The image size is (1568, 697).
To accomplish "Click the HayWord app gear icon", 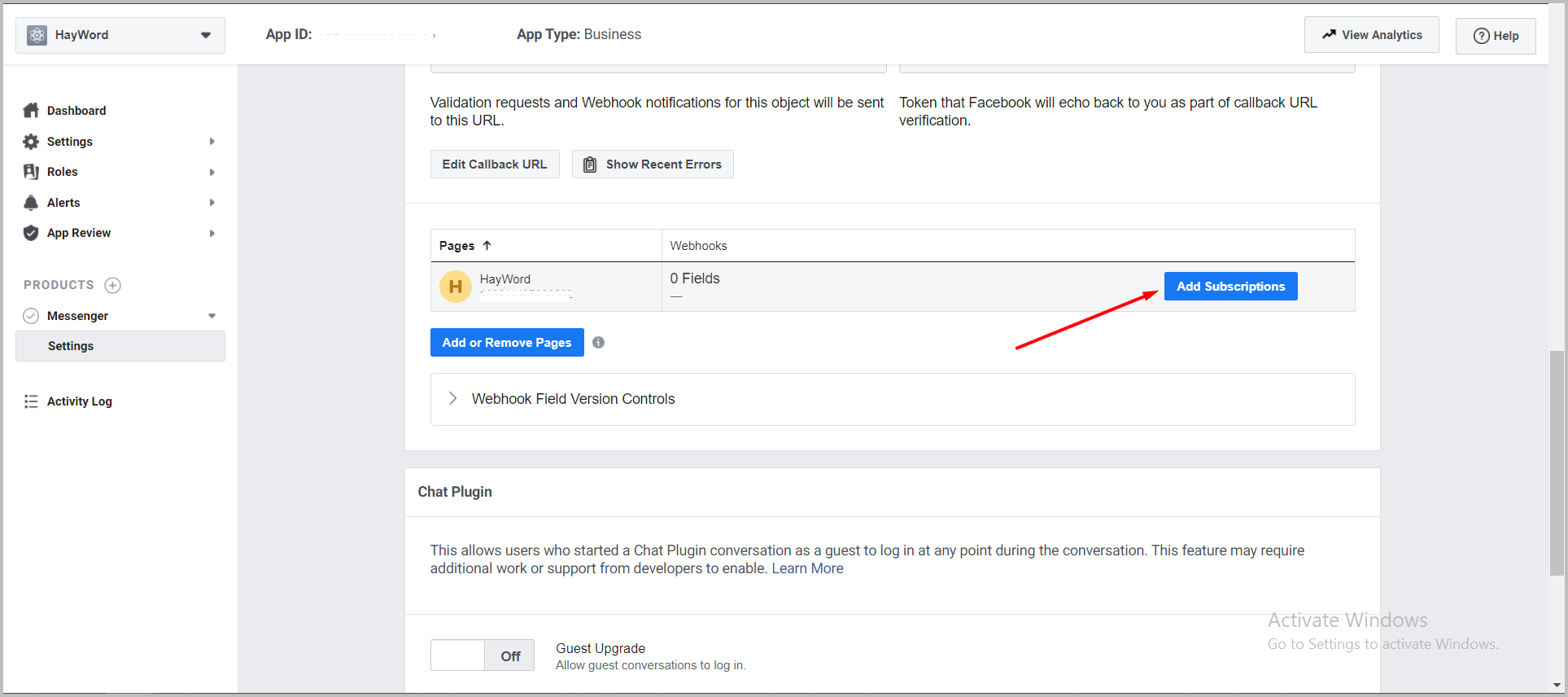I will [x=37, y=35].
